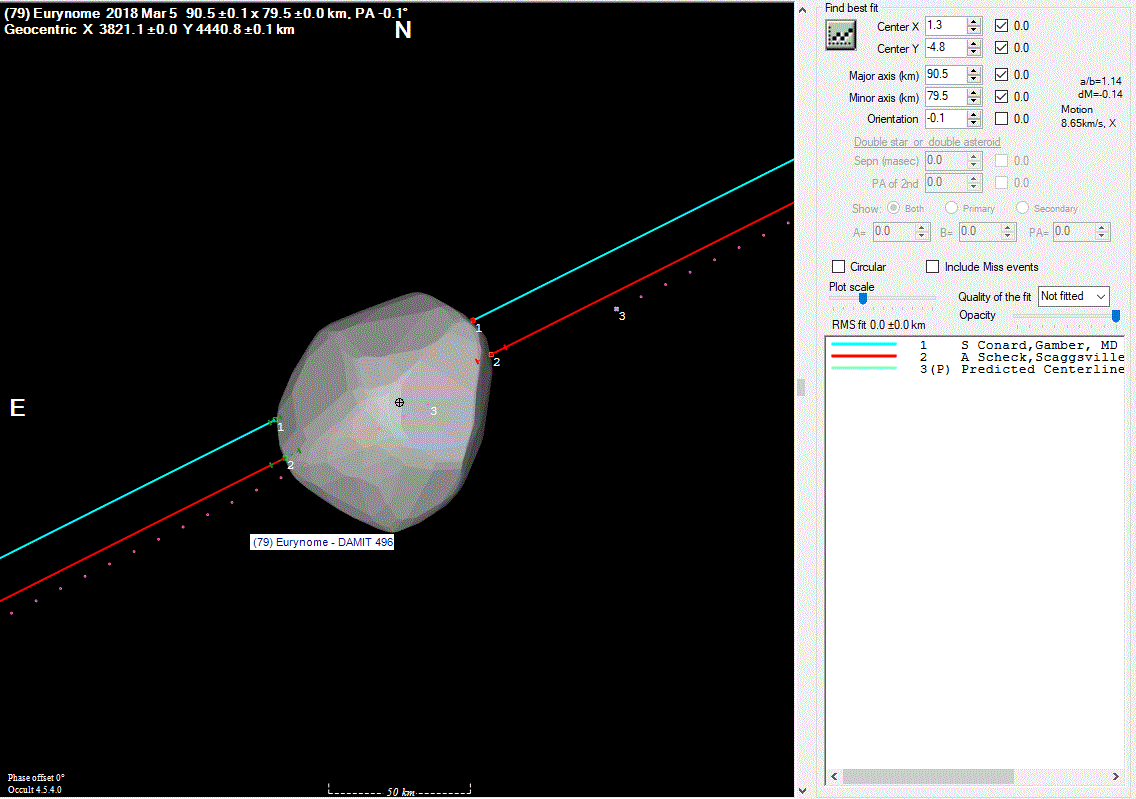Click the Minor axis (km) input field

click(x=945, y=96)
